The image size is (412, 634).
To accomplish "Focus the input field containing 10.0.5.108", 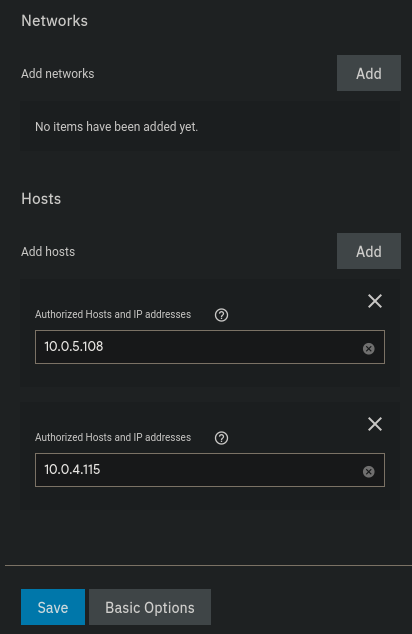I will pos(210,347).
